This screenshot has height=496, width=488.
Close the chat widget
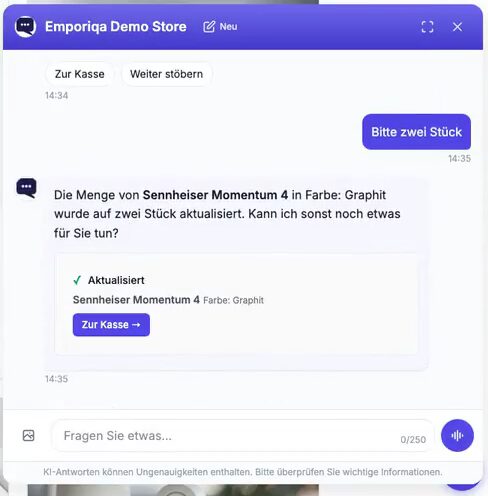click(x=457, y=27)
